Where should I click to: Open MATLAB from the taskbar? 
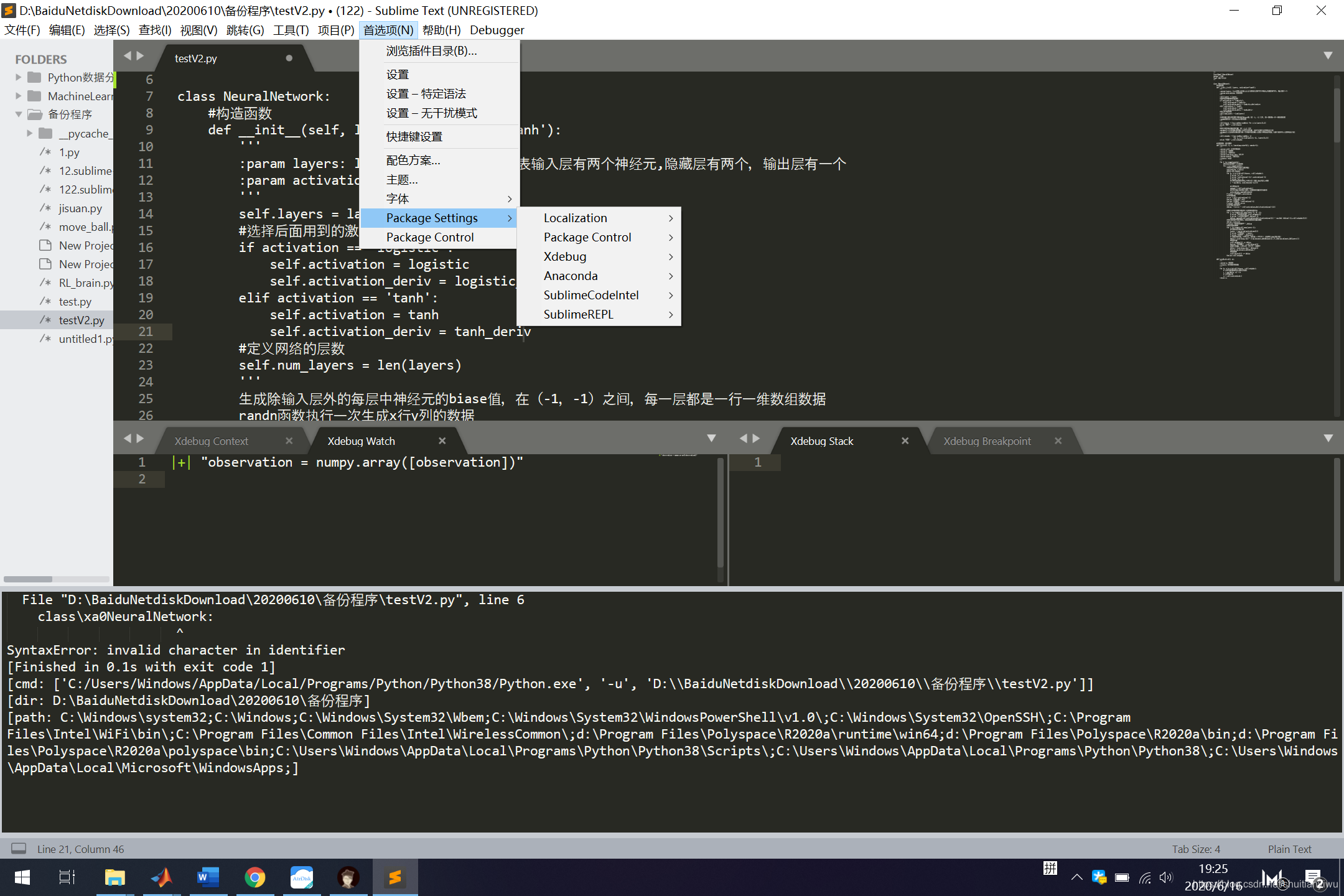point(162,878)
